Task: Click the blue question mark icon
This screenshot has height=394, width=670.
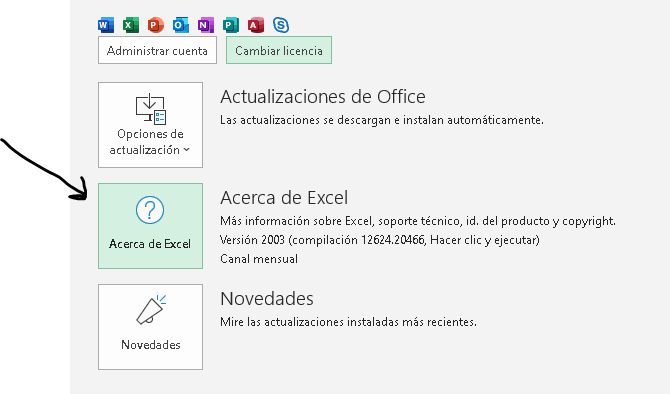Action: coord(150,210)
